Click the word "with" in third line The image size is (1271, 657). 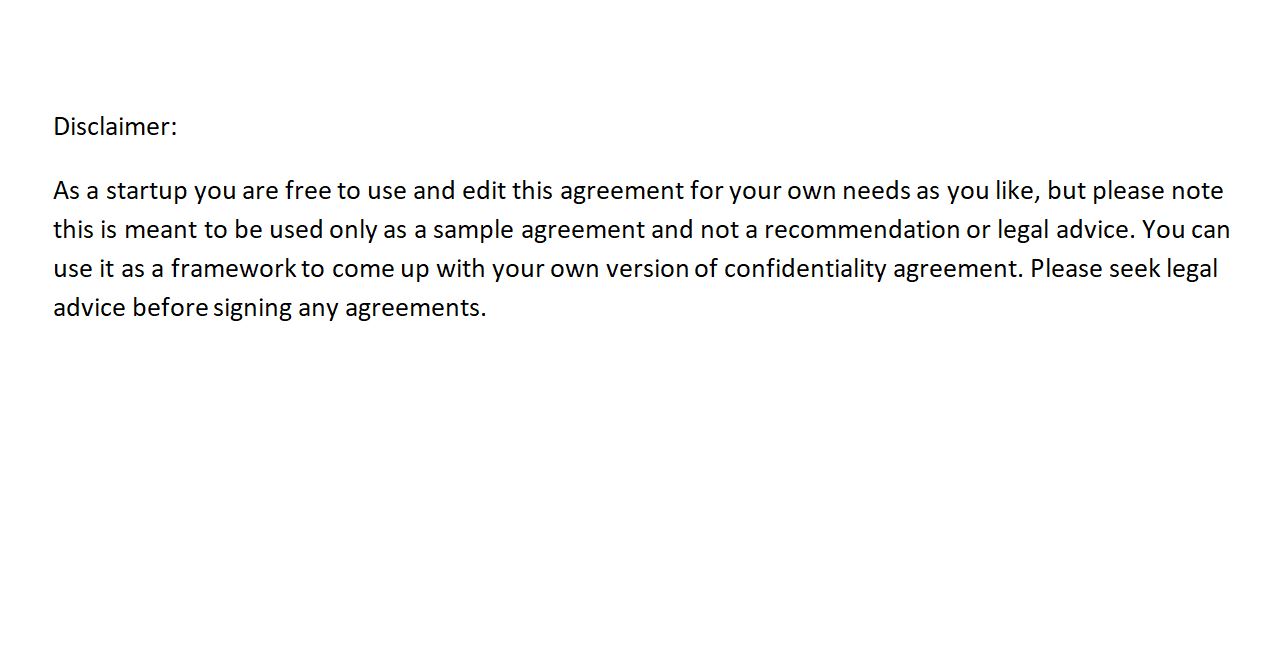pyautogui.click(x=460, y=268)
